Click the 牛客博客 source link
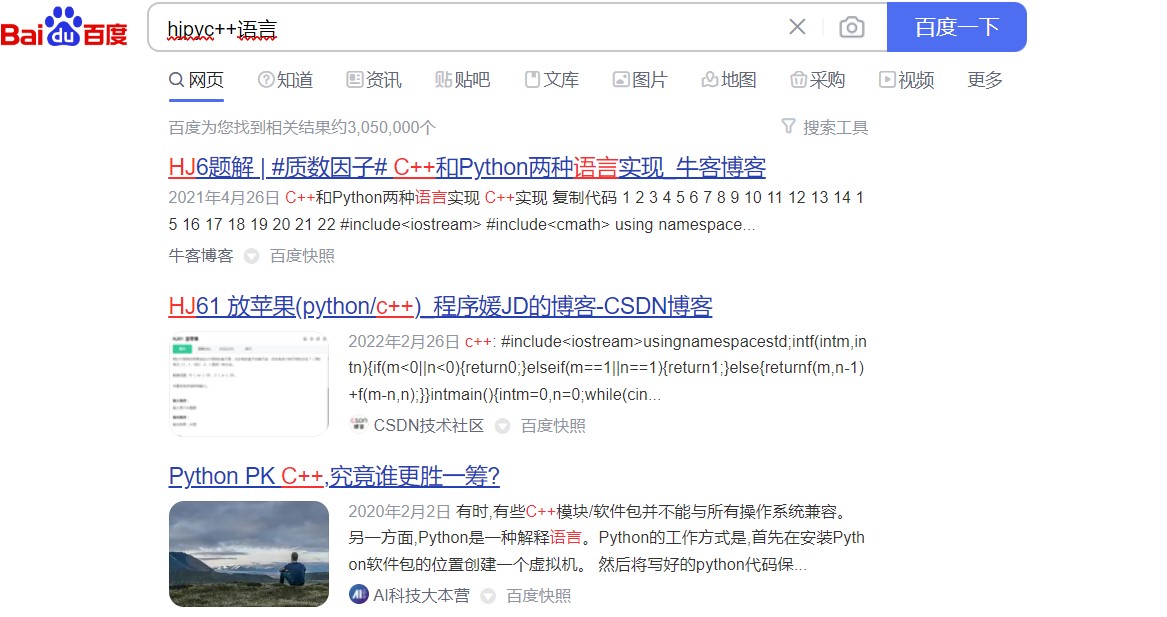This screenshot has height=617, width=1167. tap(201, 256)
